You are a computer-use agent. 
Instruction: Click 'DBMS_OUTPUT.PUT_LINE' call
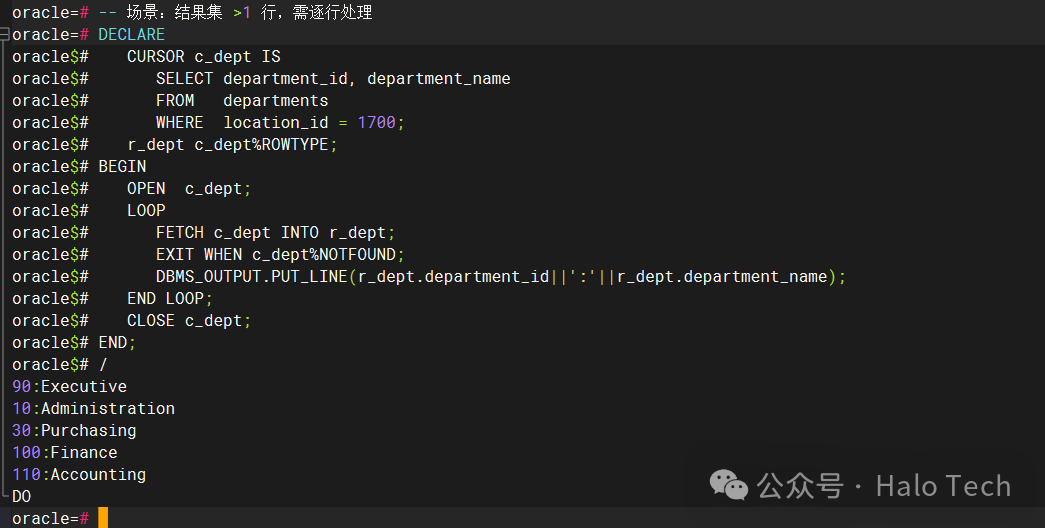pyautogui.click(x=252, y=277)
